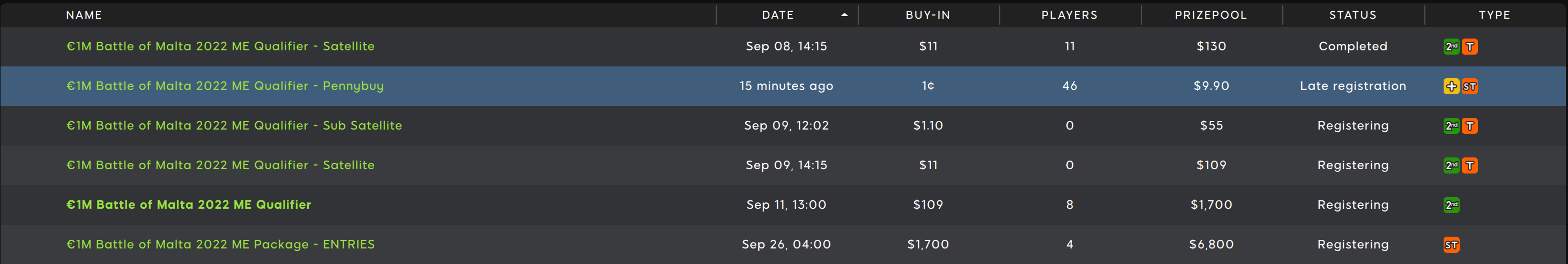The width and height of the screenshot is (1568, 264).
Task: Open the bold ME Qualifier $109 tournament
Action: coord(189,205)
